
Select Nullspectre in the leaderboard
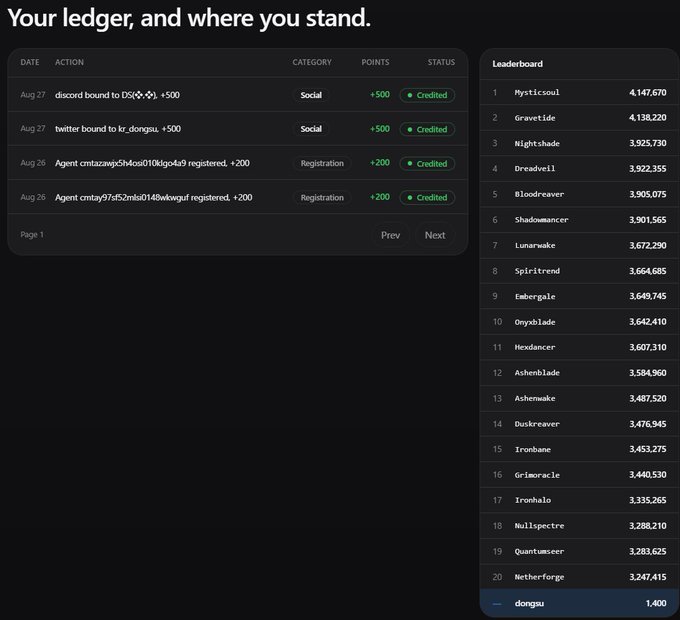[539, 526]
